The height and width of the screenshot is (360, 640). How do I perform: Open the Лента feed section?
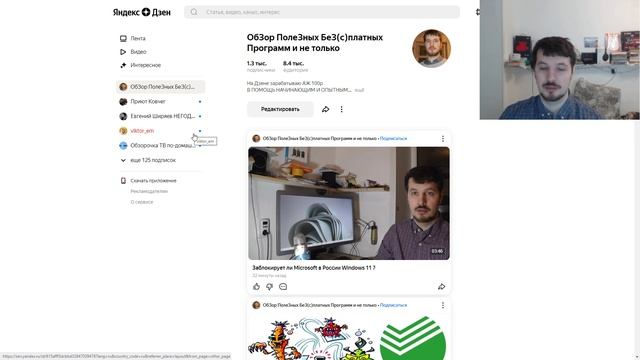[138, 38]
